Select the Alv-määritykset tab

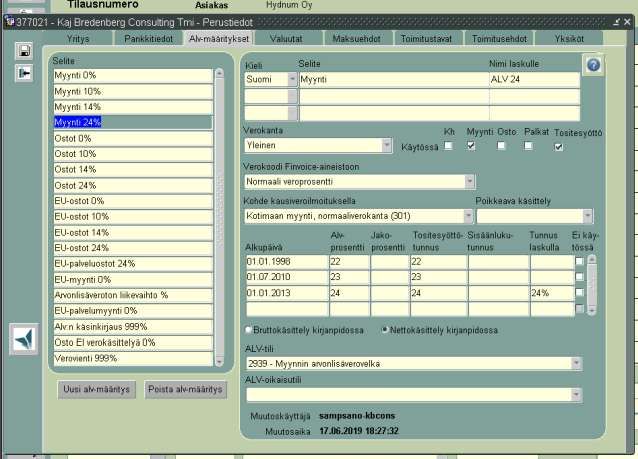[219, 39]
